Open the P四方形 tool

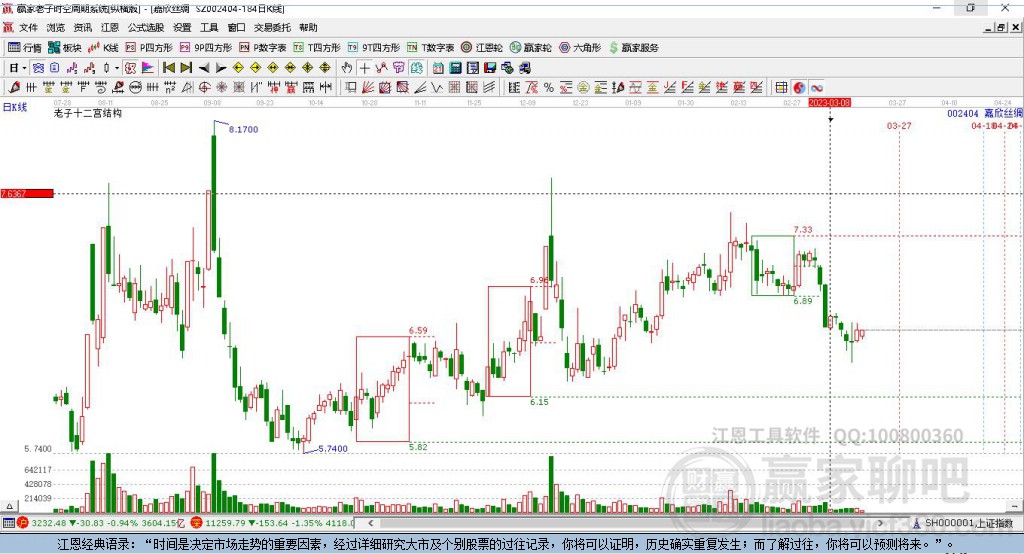pos(149,48)
